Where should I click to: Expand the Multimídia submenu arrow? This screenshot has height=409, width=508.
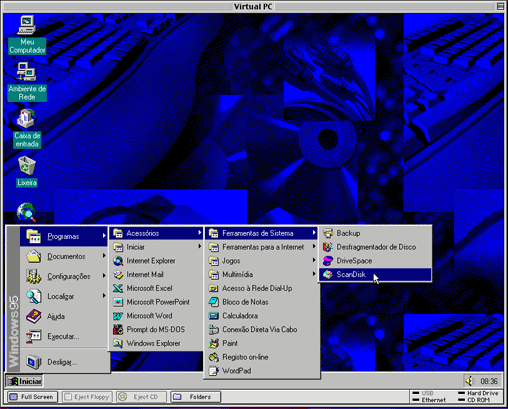click(x=314, y=274)
